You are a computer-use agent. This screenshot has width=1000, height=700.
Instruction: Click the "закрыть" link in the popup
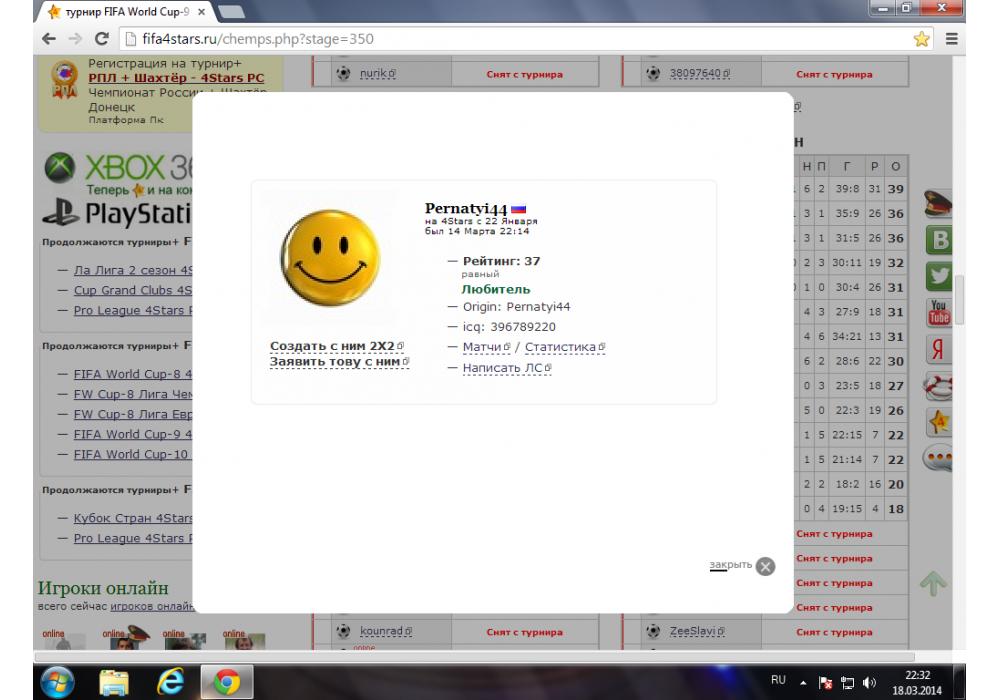tap(730, 565)
